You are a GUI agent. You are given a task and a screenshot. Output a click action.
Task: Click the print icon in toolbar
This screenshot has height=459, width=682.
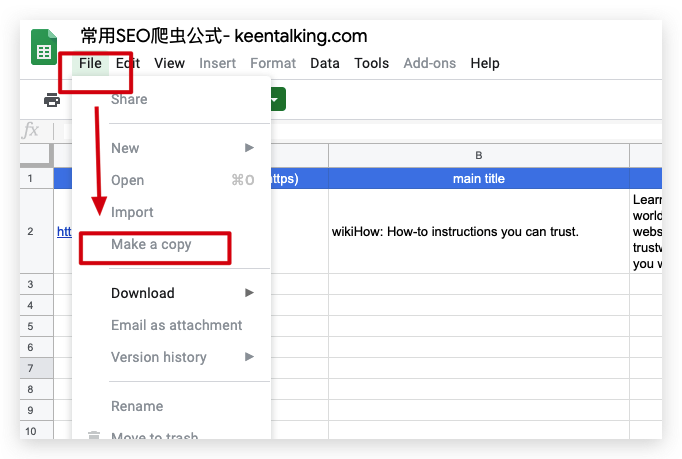pyautogui.click(x=52, y=100)
